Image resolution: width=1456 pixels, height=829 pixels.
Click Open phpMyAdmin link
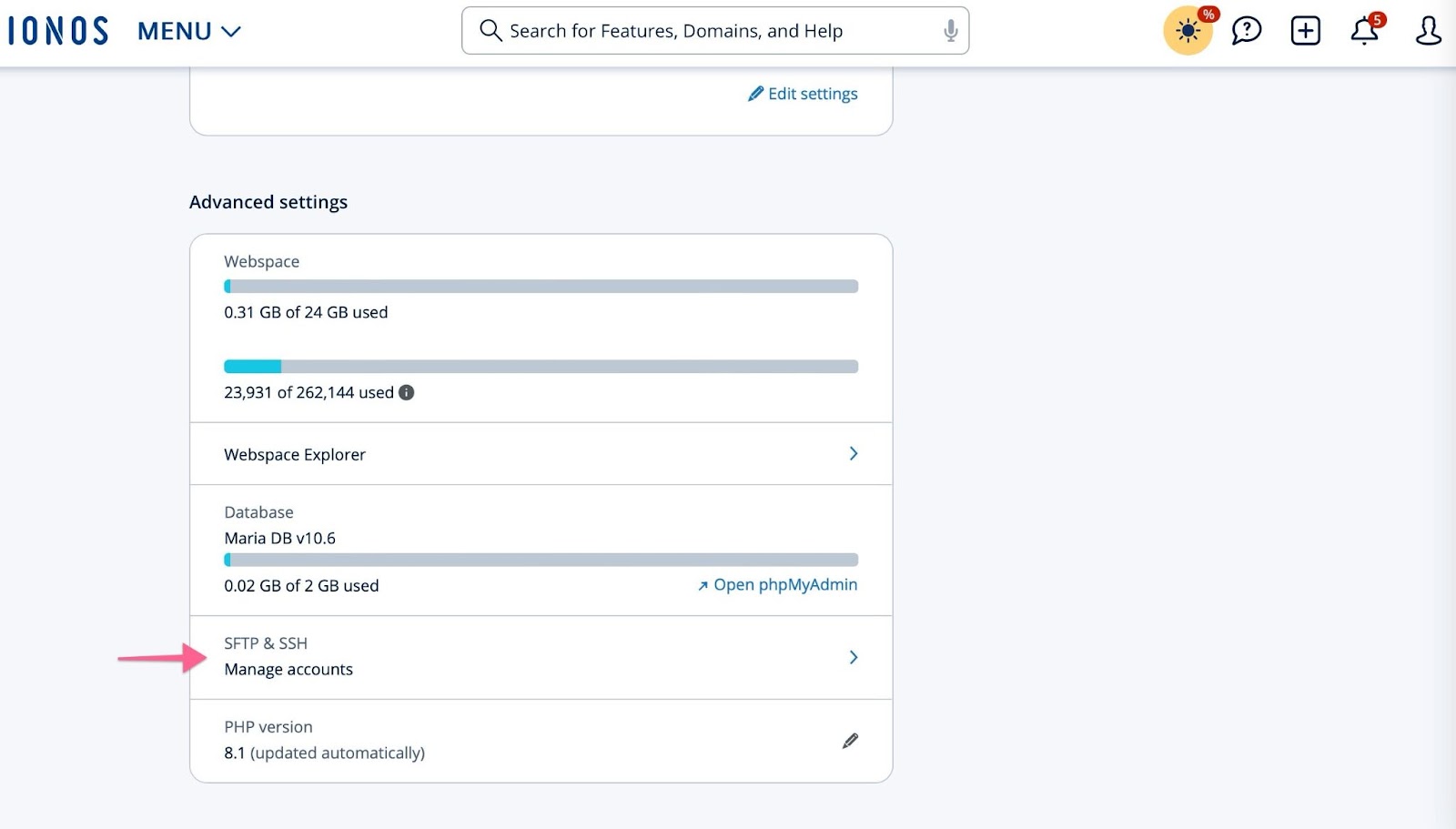click(x=777, y=585)
